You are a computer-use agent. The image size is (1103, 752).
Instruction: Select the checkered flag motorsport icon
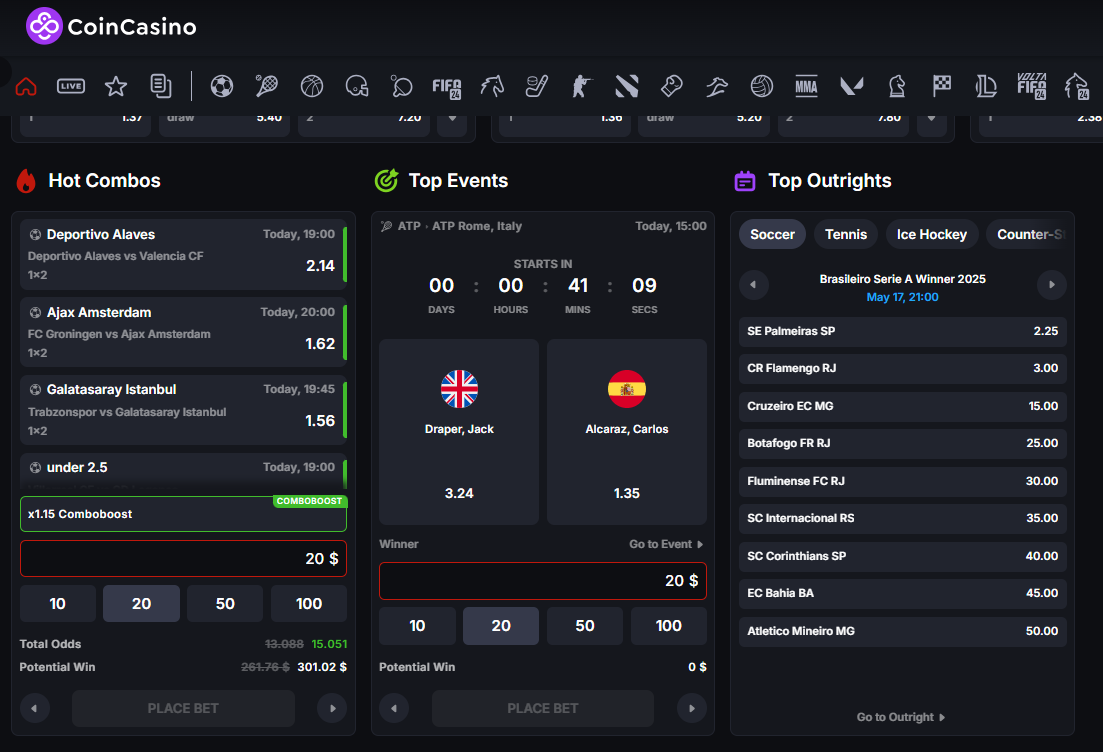942,87
